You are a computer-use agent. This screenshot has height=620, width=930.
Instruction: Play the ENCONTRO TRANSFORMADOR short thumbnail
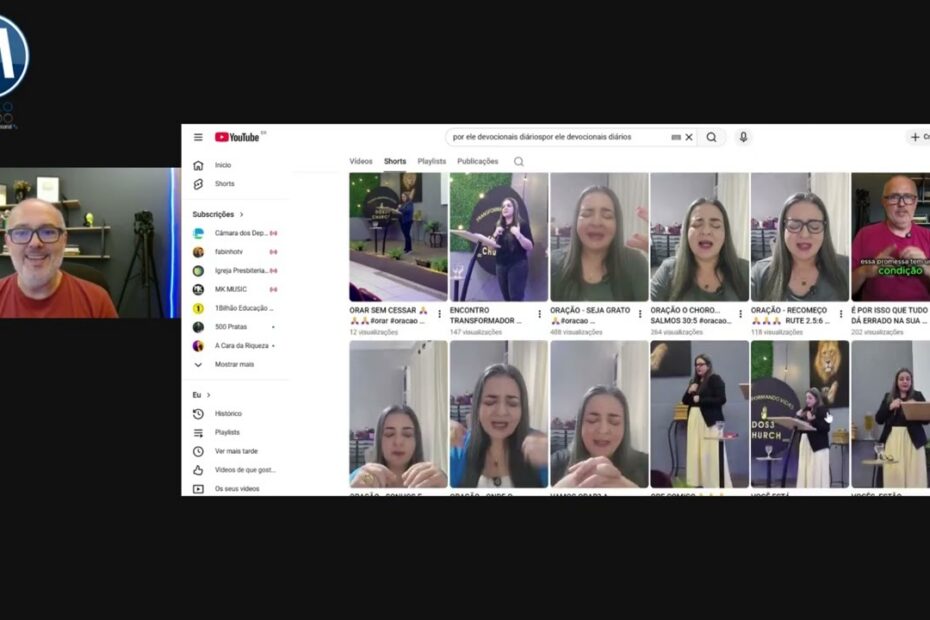click(499, 237)
